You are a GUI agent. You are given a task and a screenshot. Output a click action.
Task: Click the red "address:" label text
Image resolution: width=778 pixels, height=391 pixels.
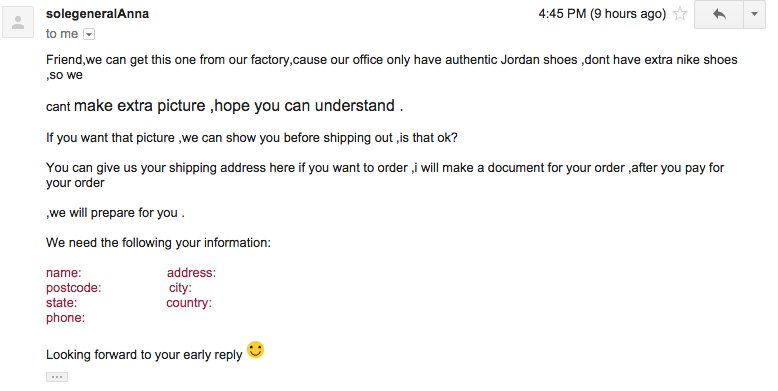tap(192, 273)
